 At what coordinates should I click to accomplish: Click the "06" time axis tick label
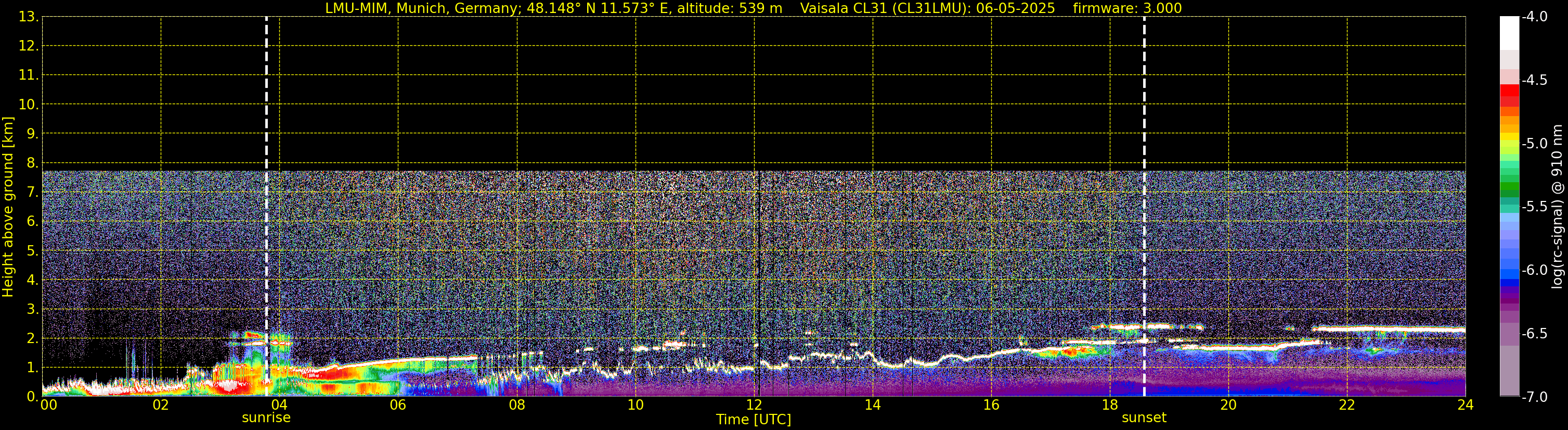click(398, 405)
